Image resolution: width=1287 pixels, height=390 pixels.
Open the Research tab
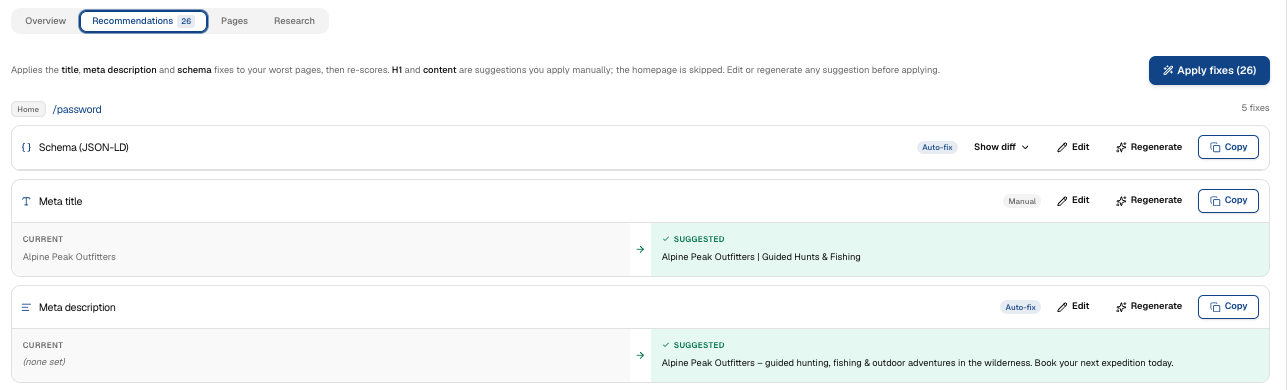294,21
